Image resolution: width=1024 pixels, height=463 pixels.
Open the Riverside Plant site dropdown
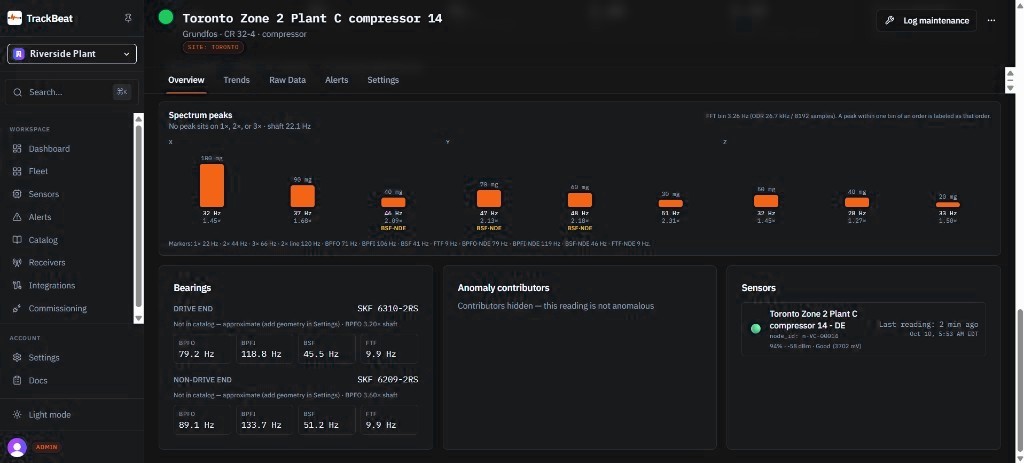72,54
